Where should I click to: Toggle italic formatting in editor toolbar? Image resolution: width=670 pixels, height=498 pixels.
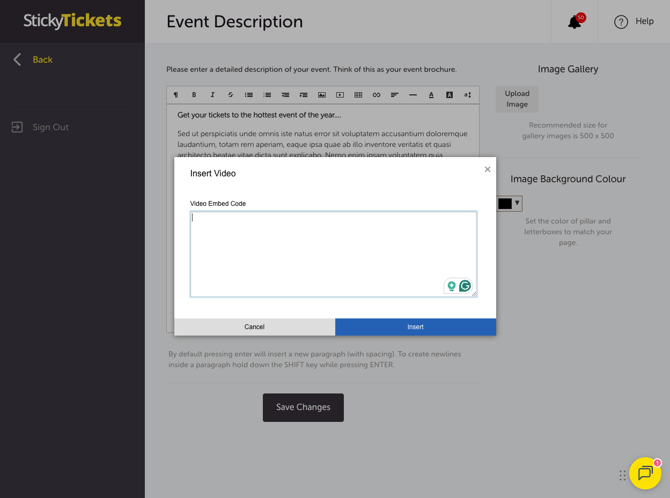coord(212,95)
